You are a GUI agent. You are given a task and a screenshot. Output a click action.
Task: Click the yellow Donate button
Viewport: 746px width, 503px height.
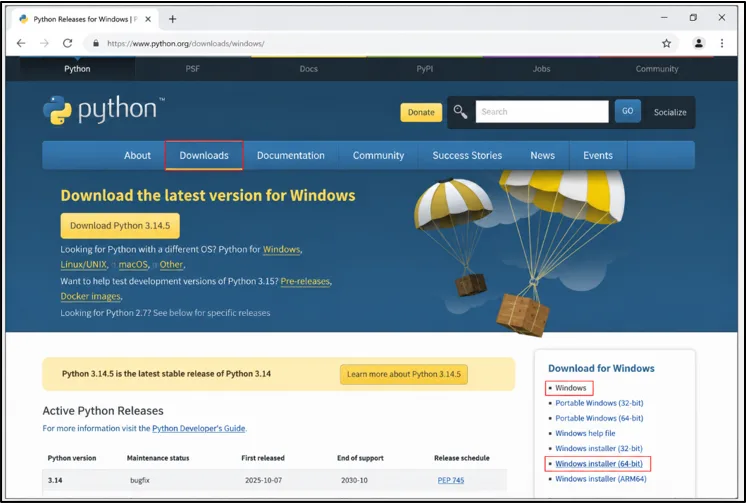point(421,112)
